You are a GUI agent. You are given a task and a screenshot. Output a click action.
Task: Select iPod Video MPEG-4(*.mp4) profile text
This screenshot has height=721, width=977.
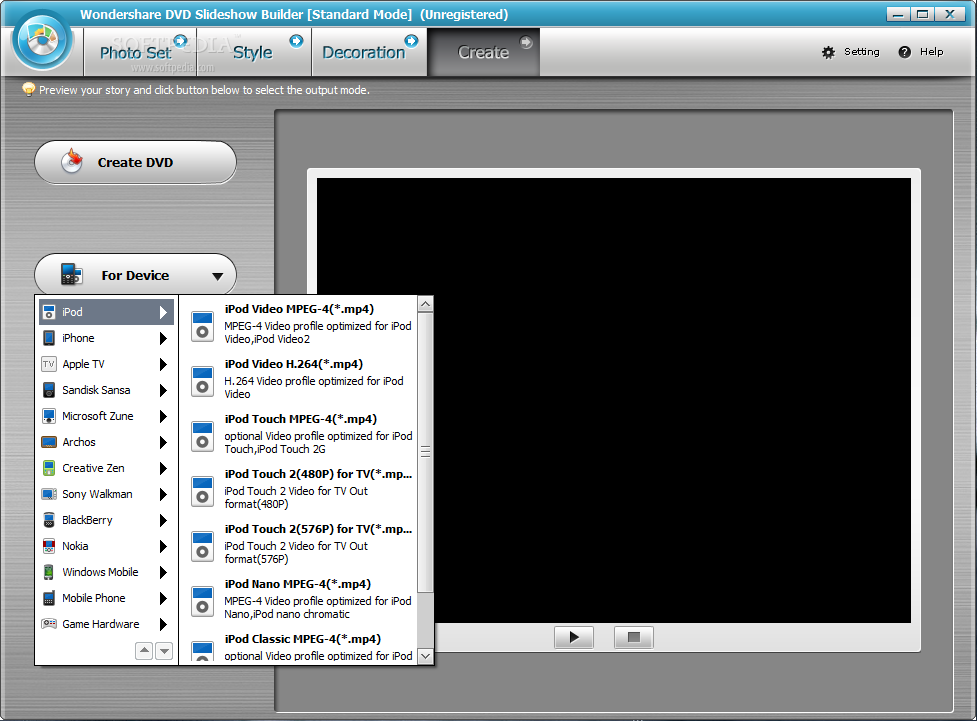click(x=299, y=309)
